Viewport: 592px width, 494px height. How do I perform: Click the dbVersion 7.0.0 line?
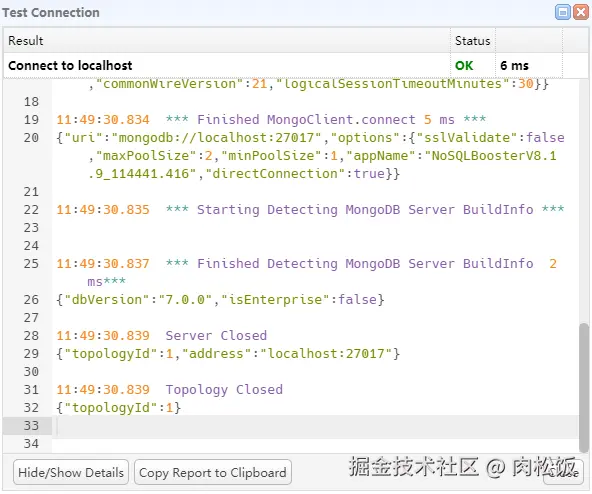pos(220,299)
